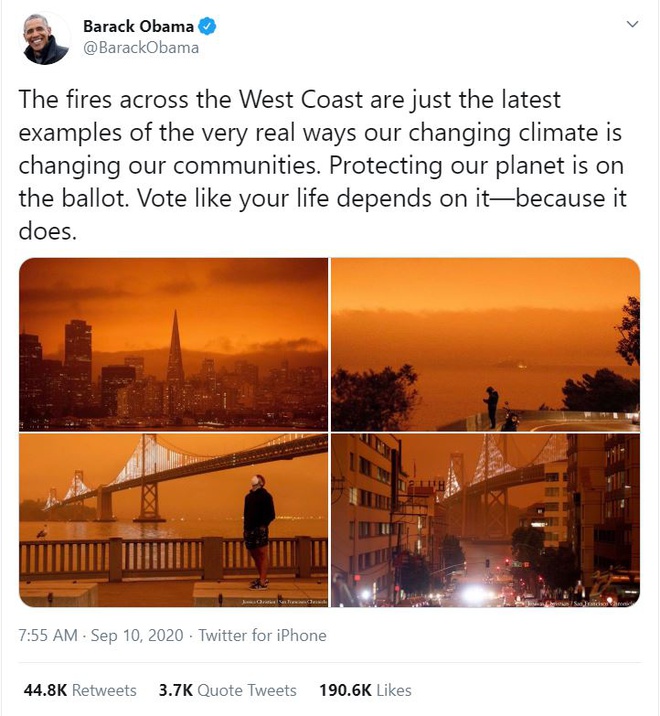Open the Barack Obama display name link
Screen dimensions: 660x716
[139, 26]
